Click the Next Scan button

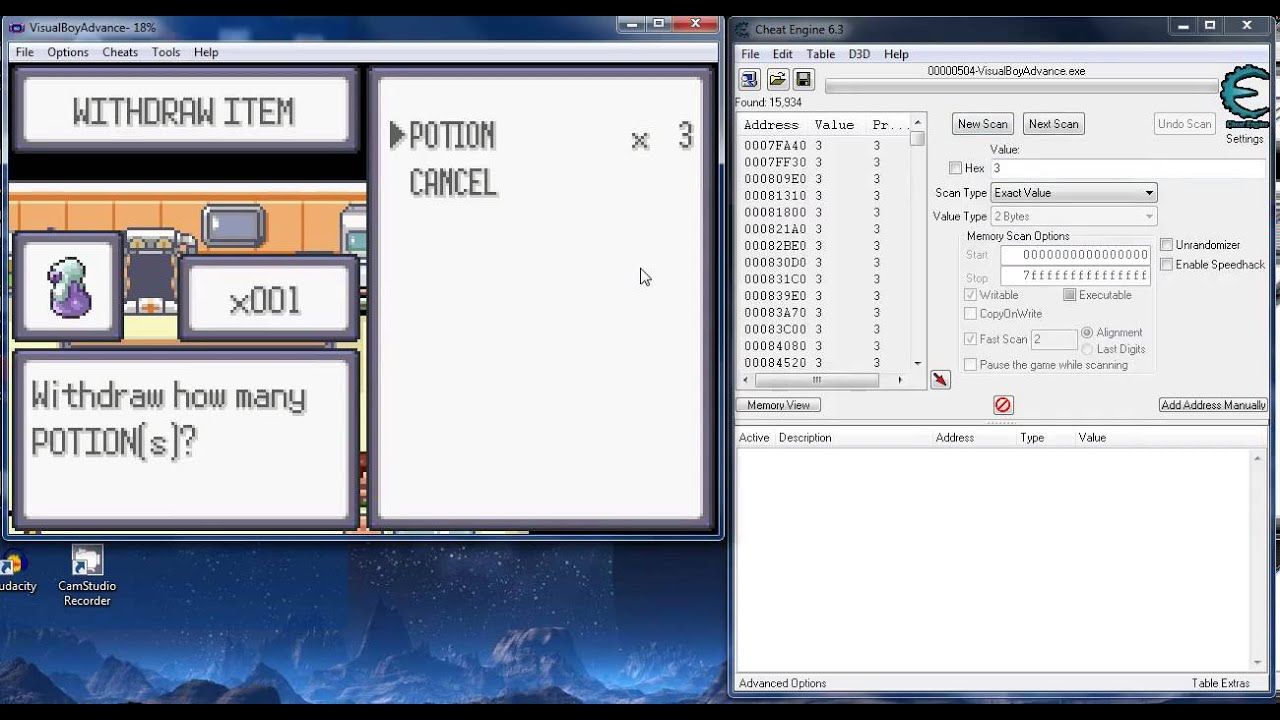1054,124
